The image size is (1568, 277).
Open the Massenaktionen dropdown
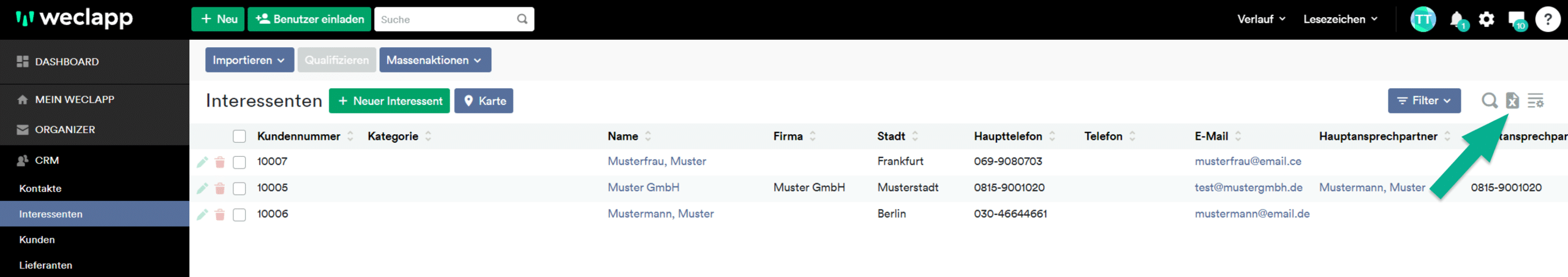[x=434, y=60]
